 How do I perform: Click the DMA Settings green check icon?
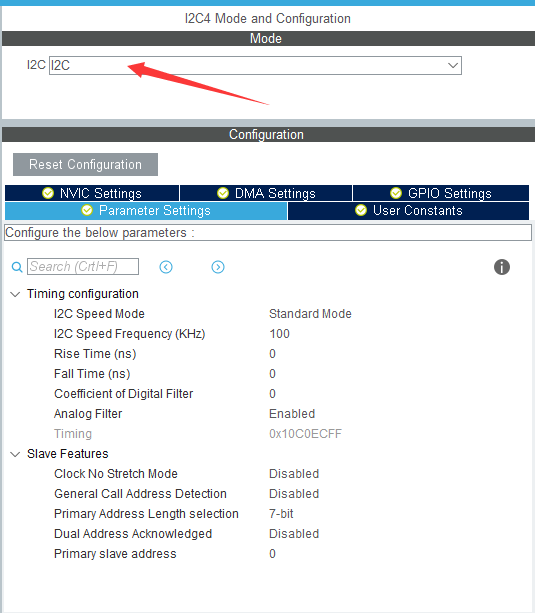coord(223,193)
